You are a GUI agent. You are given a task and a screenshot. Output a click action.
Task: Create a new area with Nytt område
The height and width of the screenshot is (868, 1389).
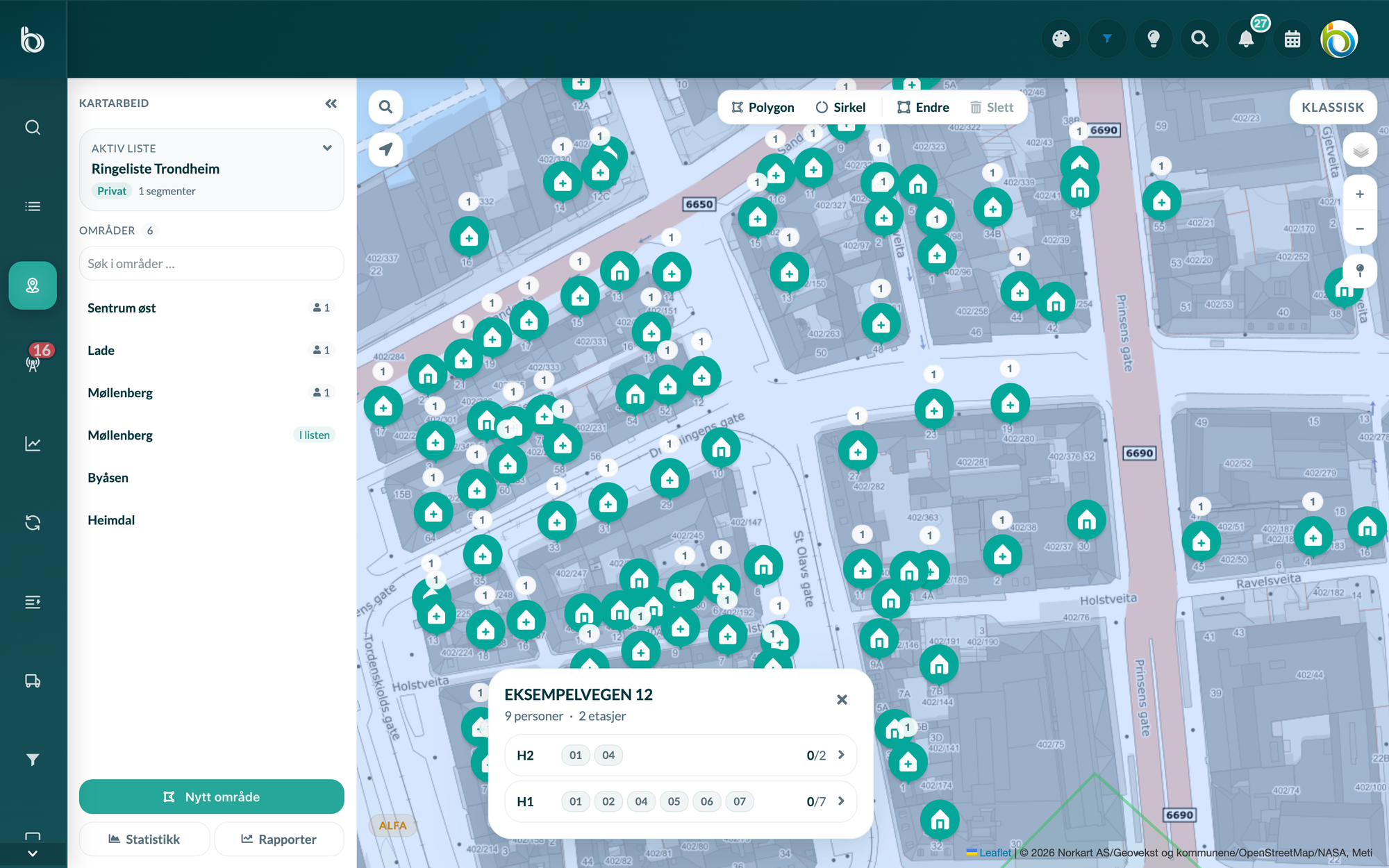211,796
